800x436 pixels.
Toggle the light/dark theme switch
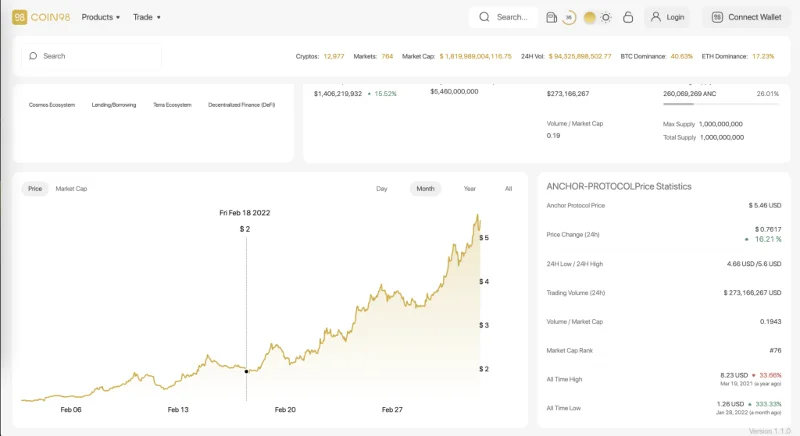click(x=597, y=17)
